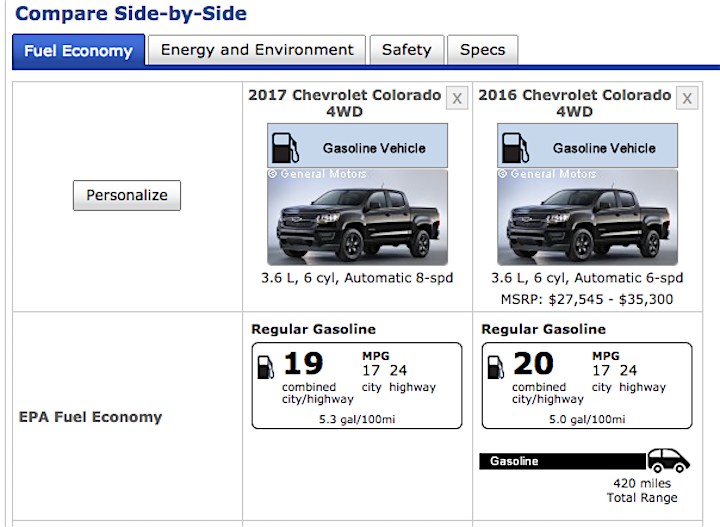The height and width of the screenshot is (527, 720).
Task: Click fuel pump icon for 2017 Colorado
Action: (x=285, y=148)
